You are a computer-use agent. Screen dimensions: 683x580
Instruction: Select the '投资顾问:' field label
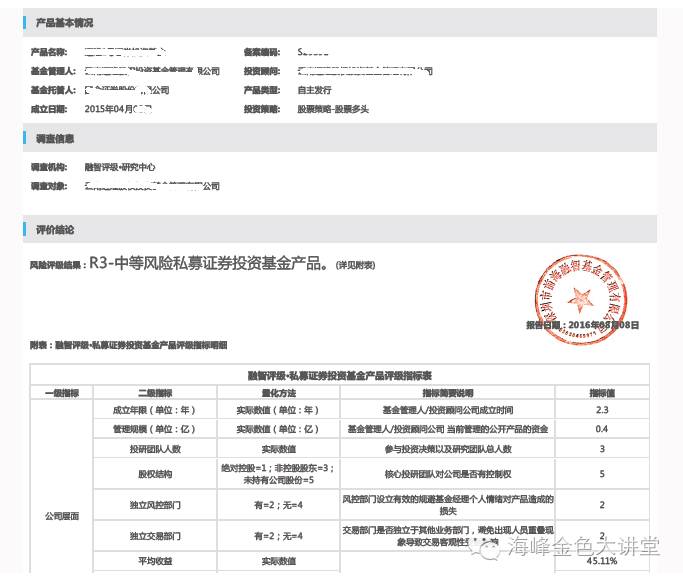click(x=262, y=71)
